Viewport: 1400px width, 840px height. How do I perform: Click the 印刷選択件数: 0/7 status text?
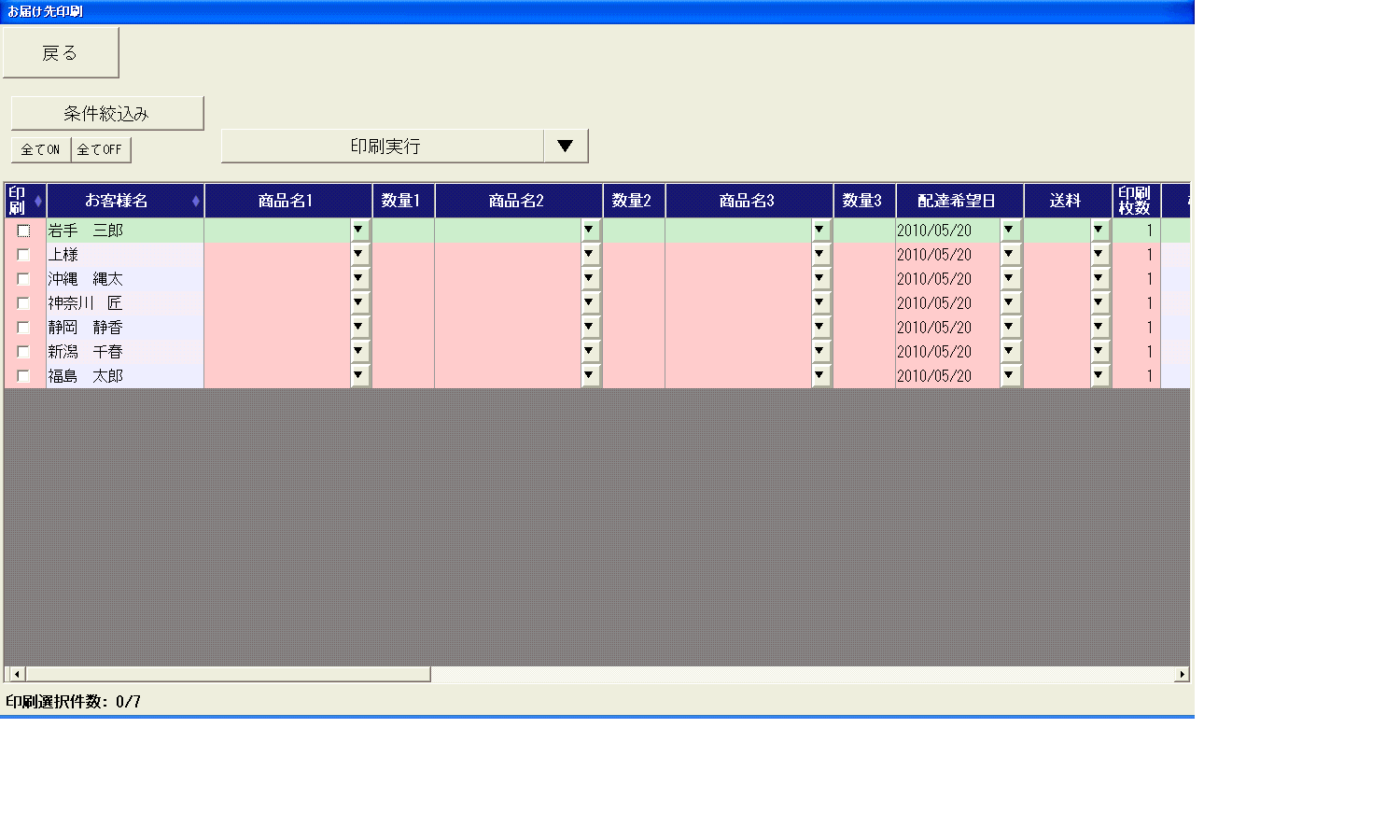pos(74,702)
